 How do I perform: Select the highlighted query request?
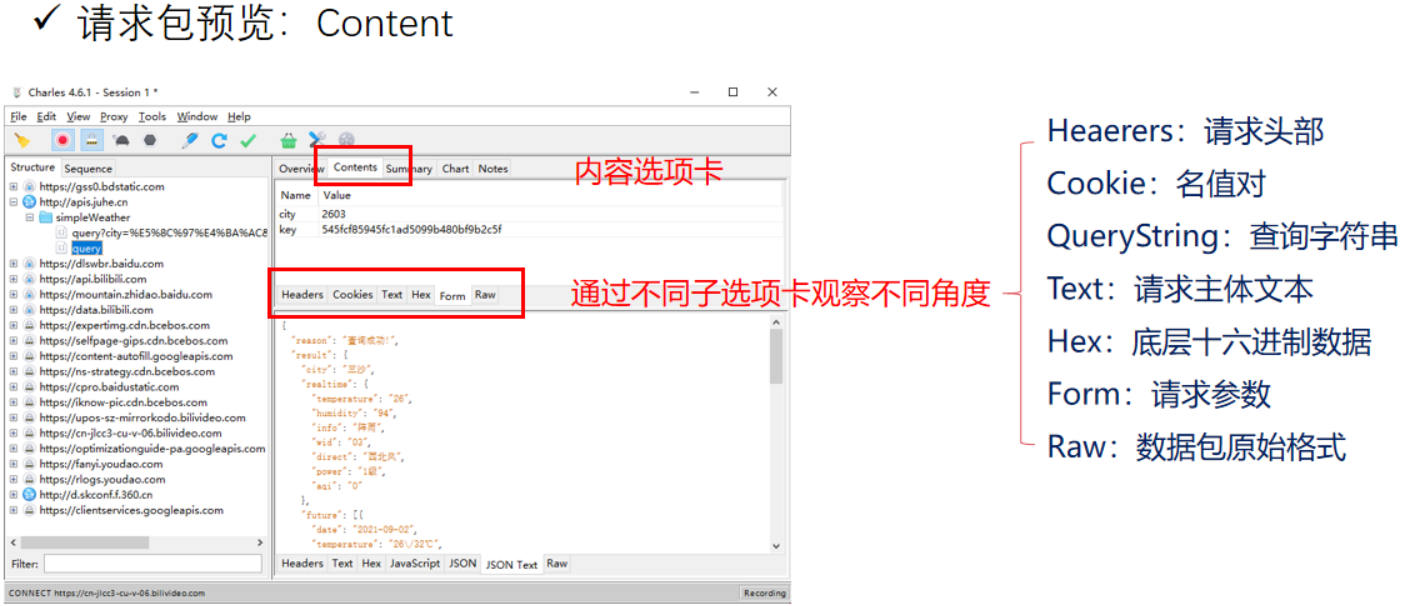pos(87,248)
